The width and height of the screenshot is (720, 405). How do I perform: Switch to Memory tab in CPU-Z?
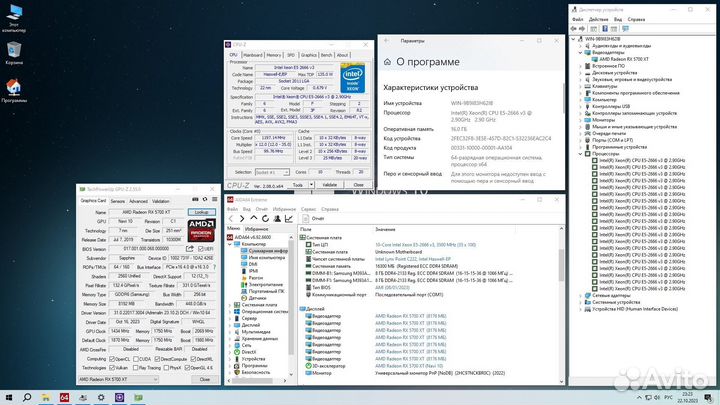coord(274,55)
